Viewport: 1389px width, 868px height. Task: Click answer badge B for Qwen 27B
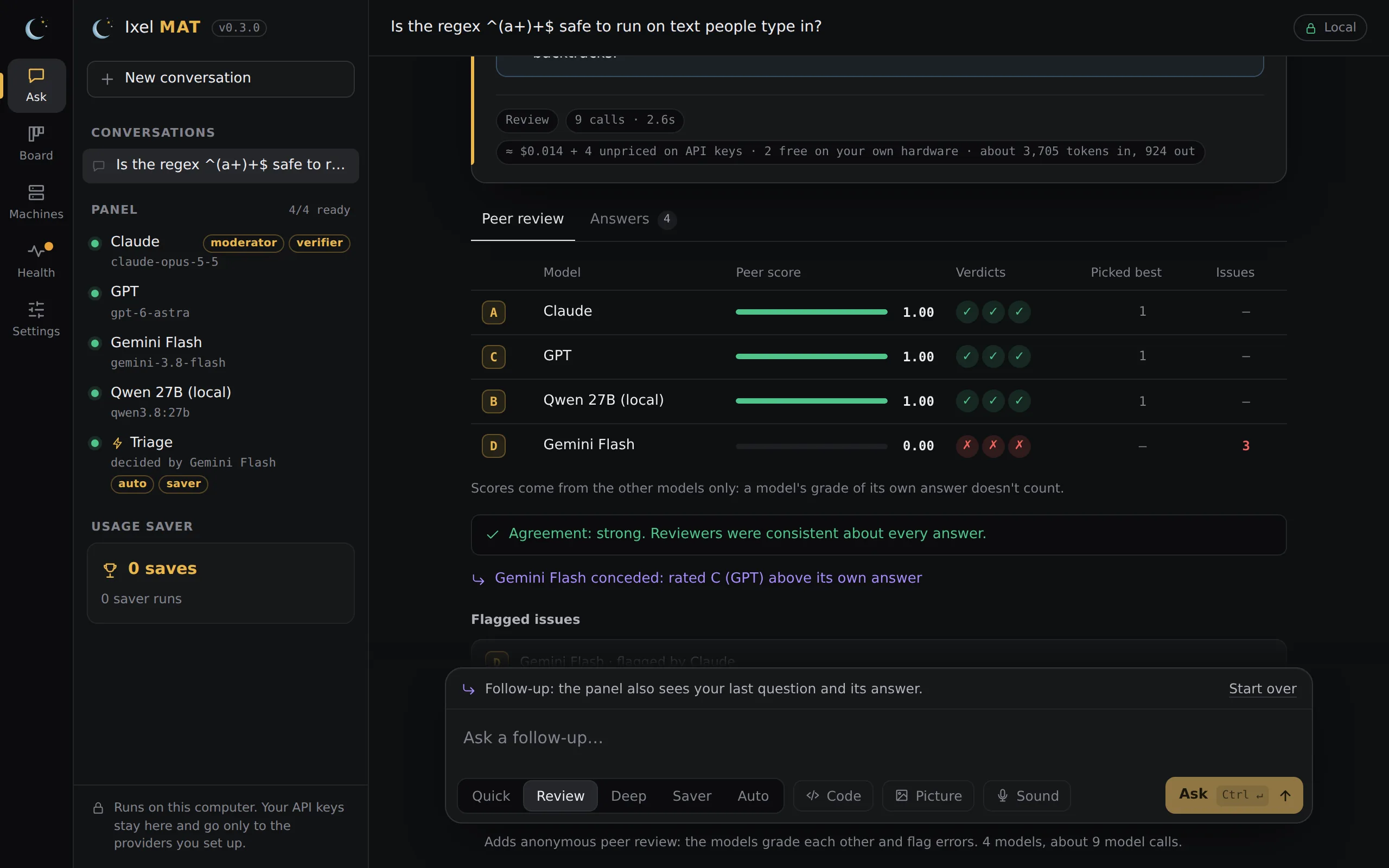pos(493,401)
